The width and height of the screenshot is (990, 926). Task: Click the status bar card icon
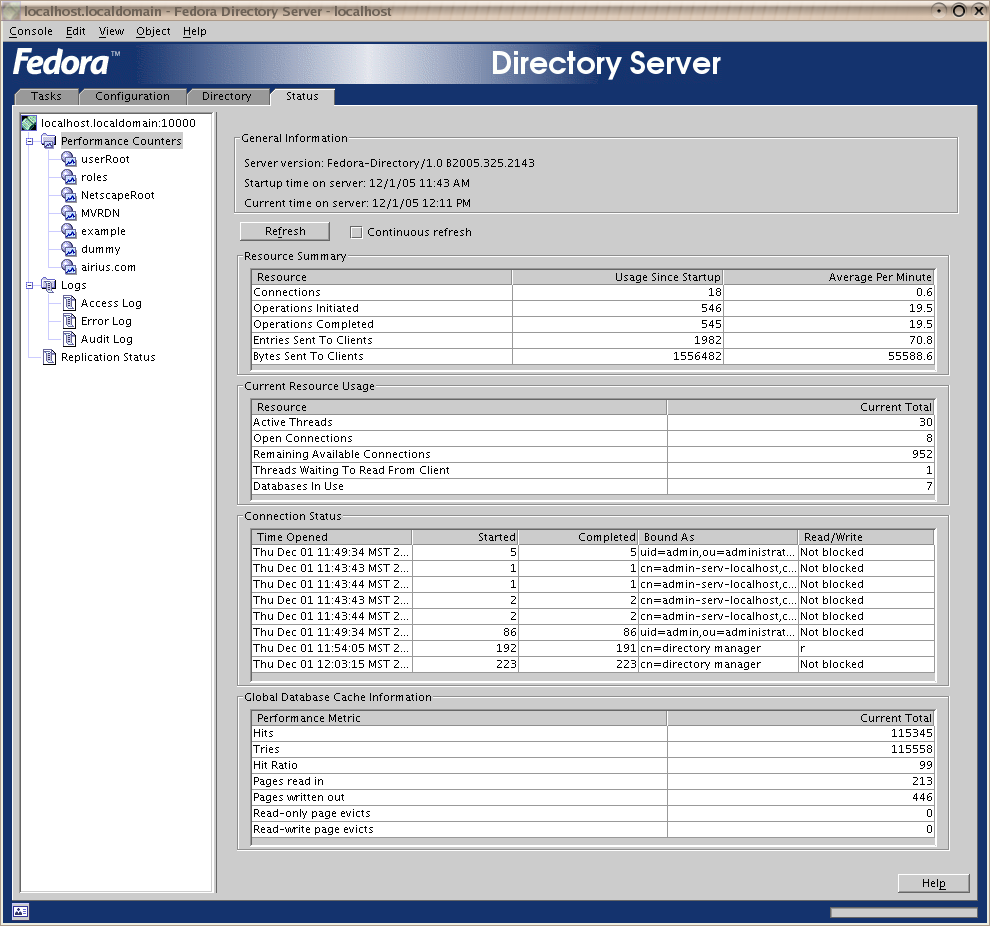[x=20, y=911]
